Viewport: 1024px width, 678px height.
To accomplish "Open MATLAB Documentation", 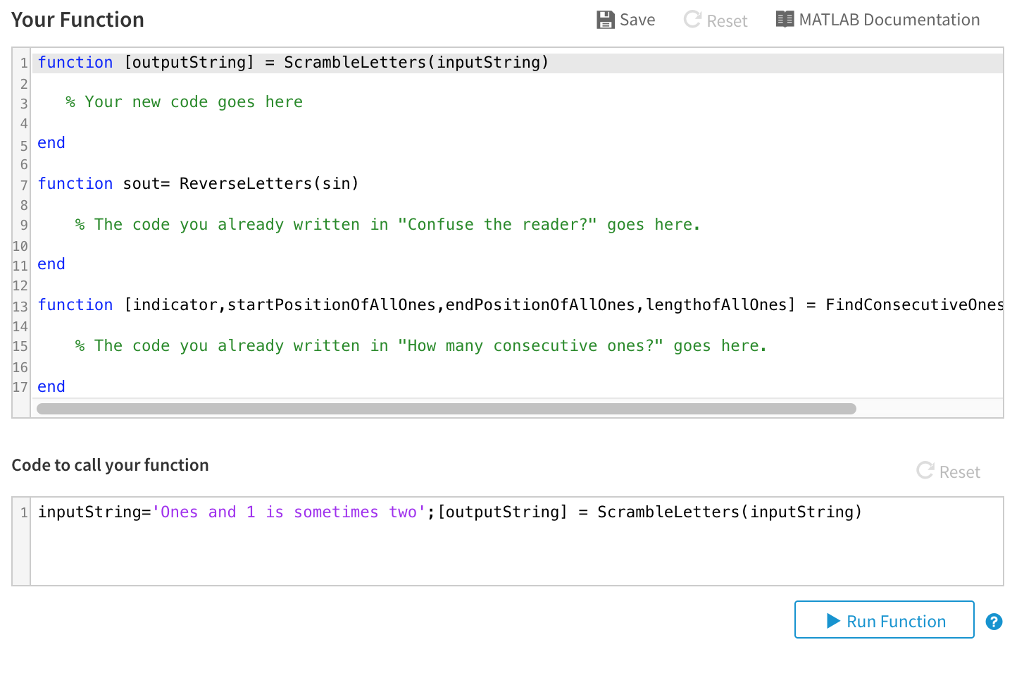I will [878, 19].
